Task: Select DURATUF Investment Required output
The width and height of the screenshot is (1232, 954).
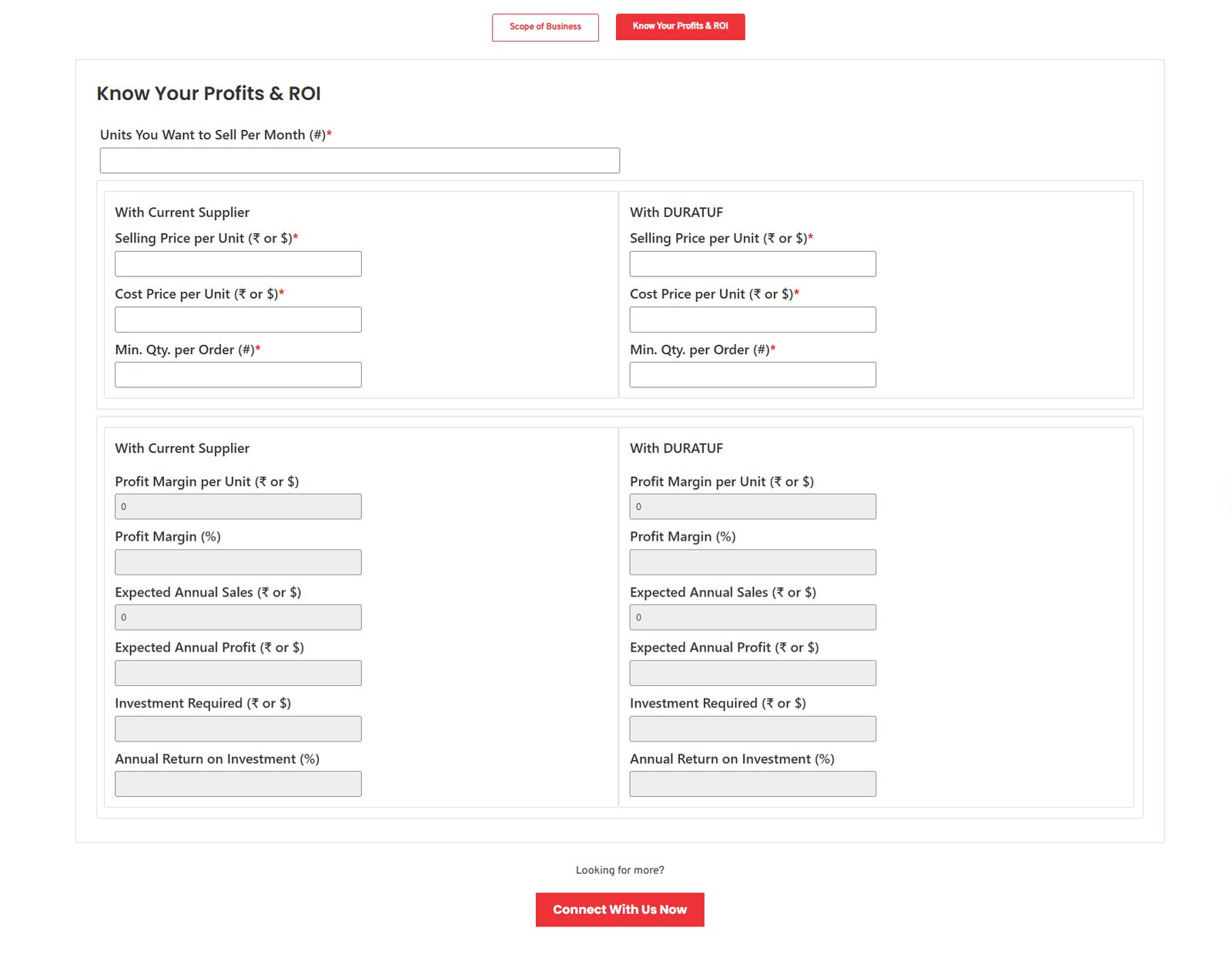Action: 752,729
